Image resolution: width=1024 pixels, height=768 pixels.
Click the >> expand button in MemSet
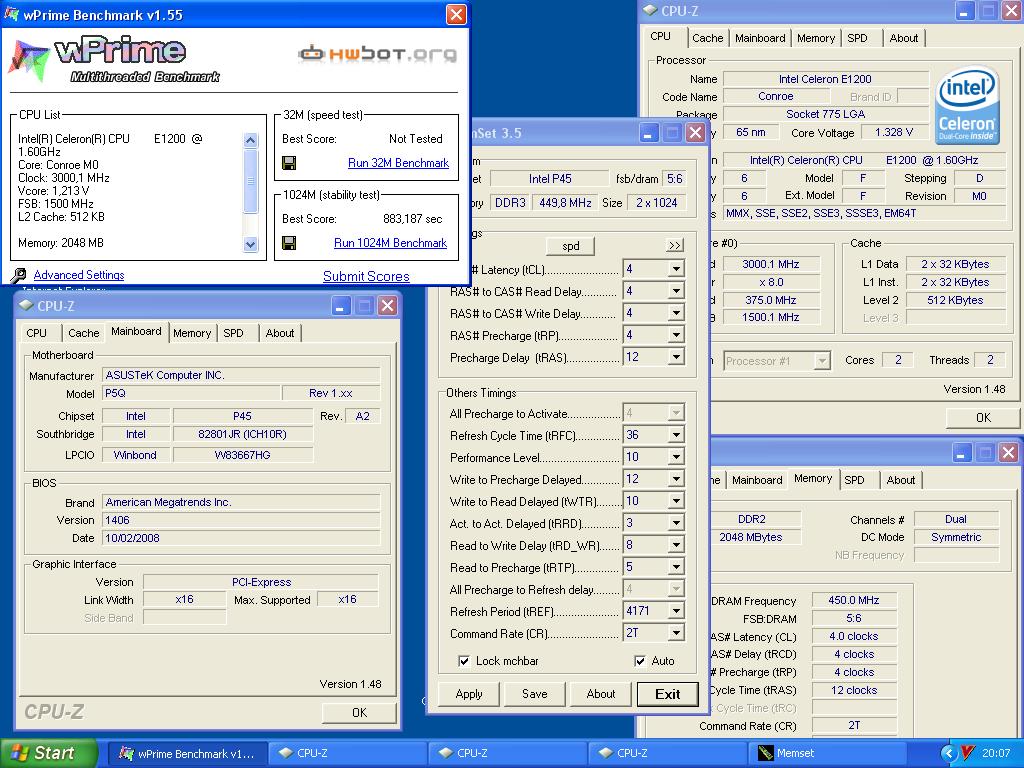pyautogui.click(x=675, y=246)
